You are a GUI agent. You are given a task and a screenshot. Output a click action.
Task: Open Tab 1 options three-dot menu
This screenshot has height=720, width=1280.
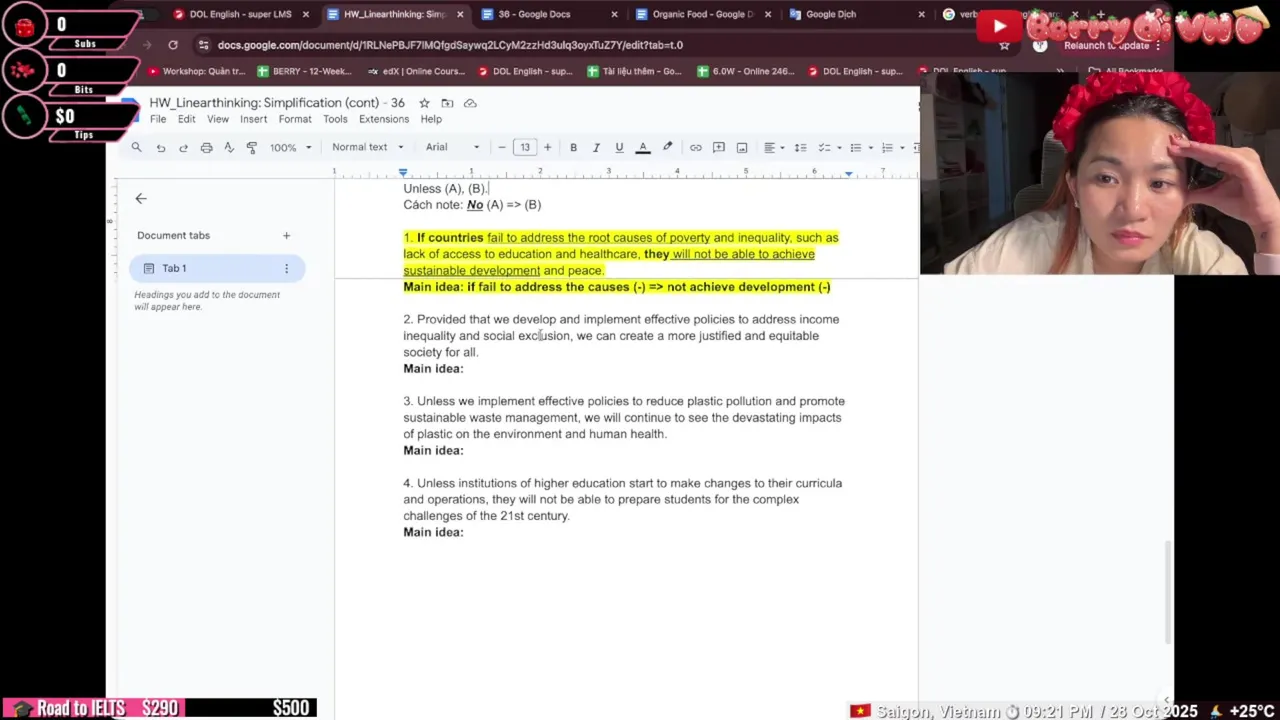pos(286,268)
